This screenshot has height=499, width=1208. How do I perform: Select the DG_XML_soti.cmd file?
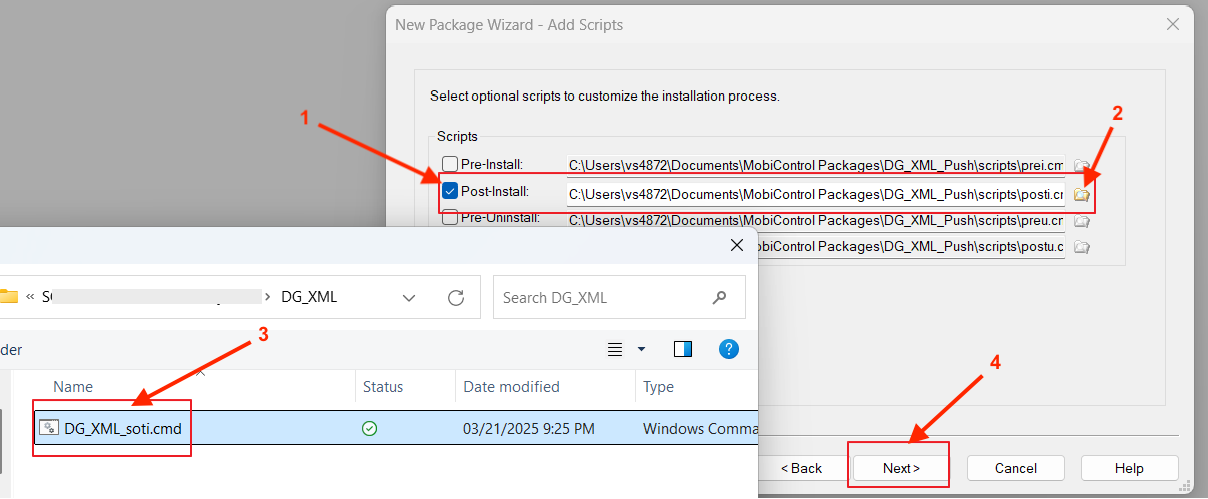click(123, 428)
